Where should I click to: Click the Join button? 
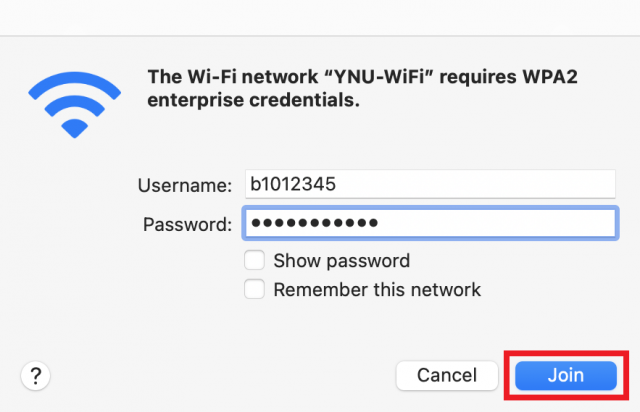566,375
